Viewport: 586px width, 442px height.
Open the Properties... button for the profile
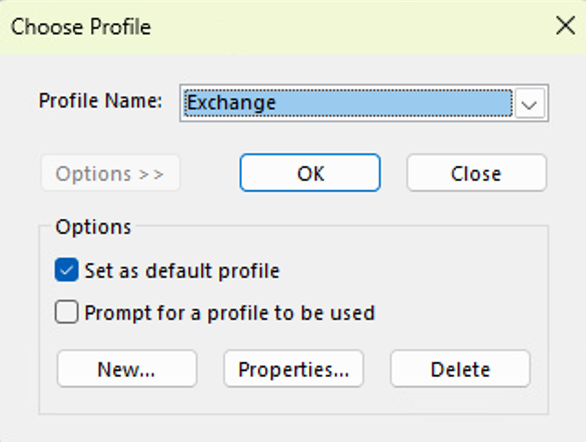293,369
